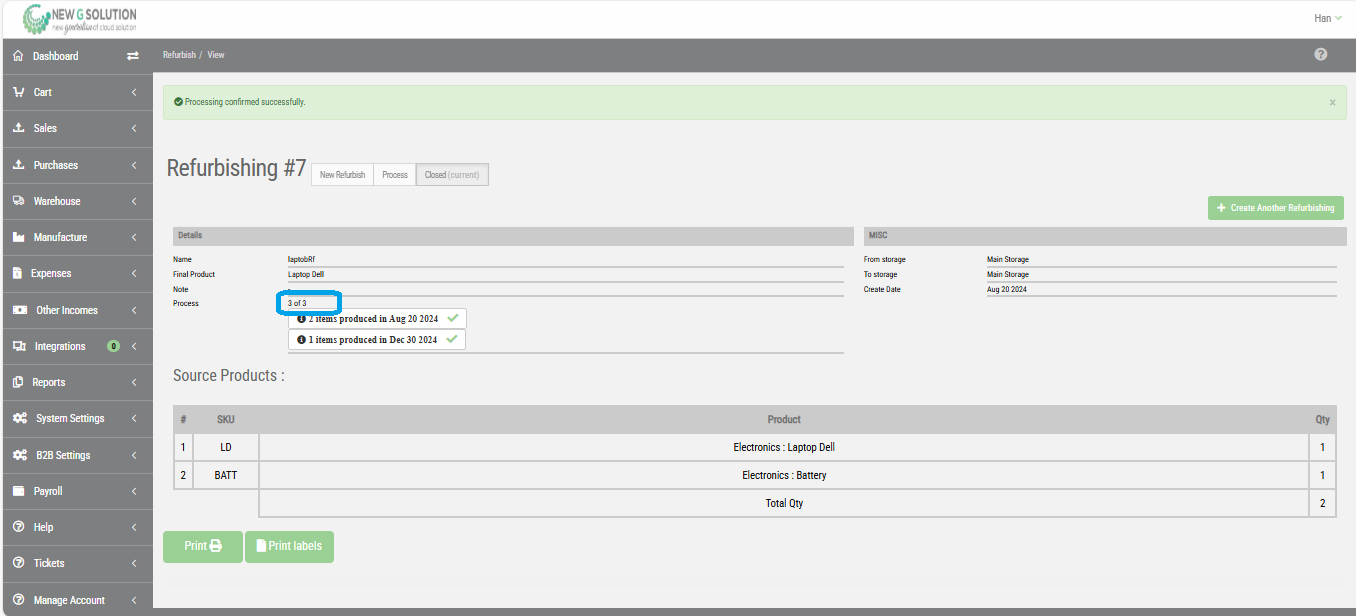Open the Dashboard menu item
This screenshot has width=1356, height=616.
[x=76, y=56]
